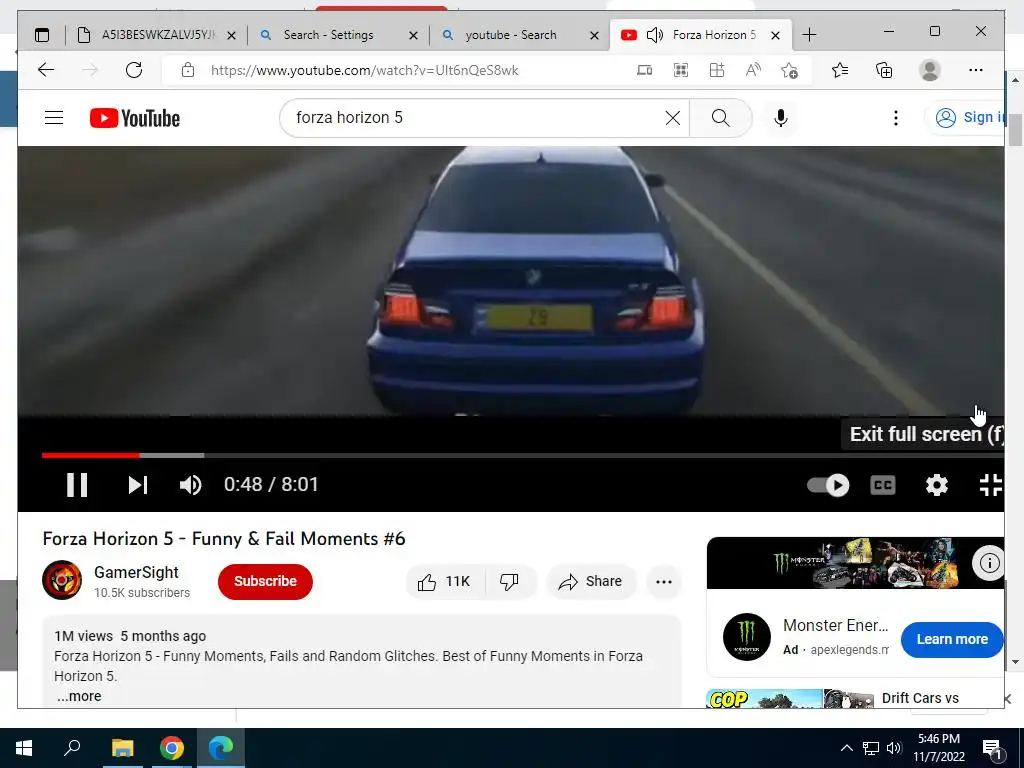
Task: Go back in browser
Action: [x=46, y=70]
